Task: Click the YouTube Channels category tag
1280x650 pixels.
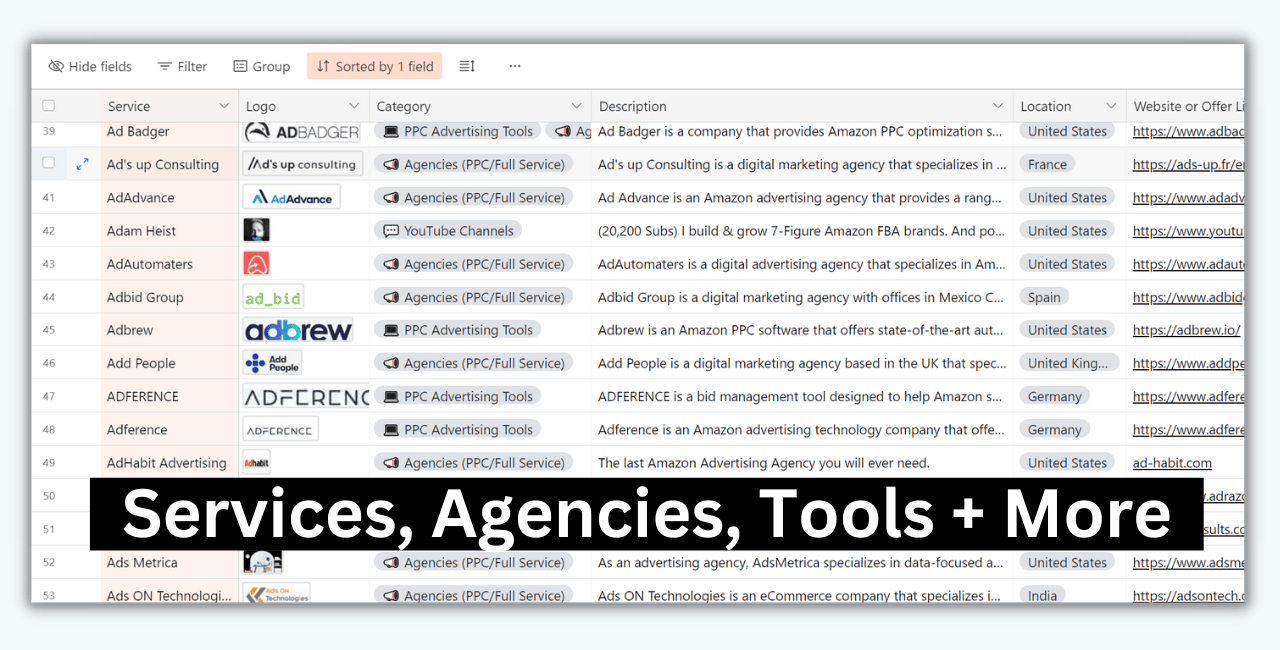Action: click(x=448, y=230)
